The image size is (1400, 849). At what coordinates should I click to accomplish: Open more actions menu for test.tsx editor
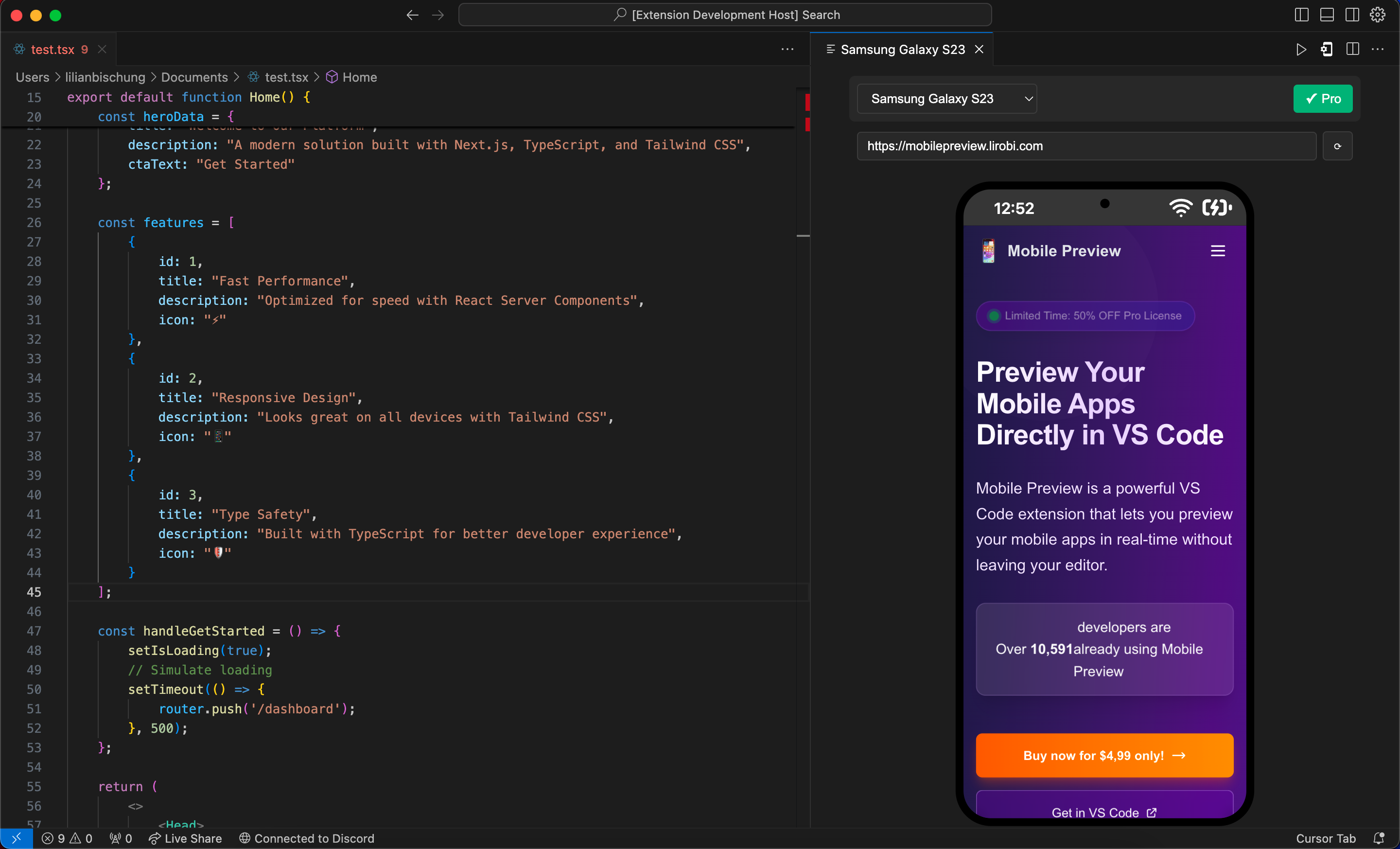(x=787, y=50)
